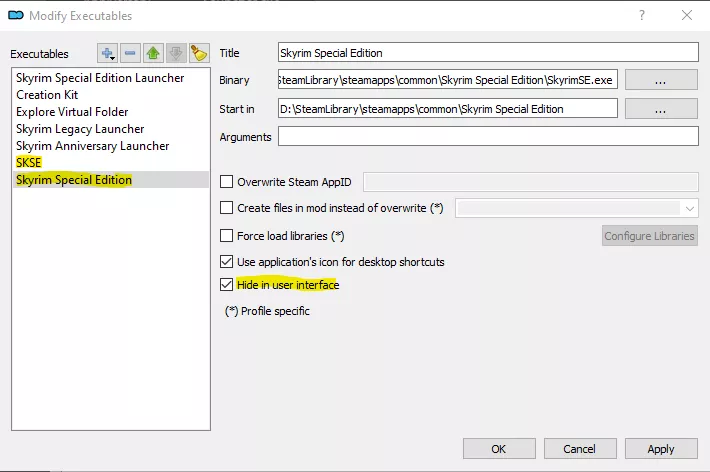Click the question mark help button

pos(642,15)
